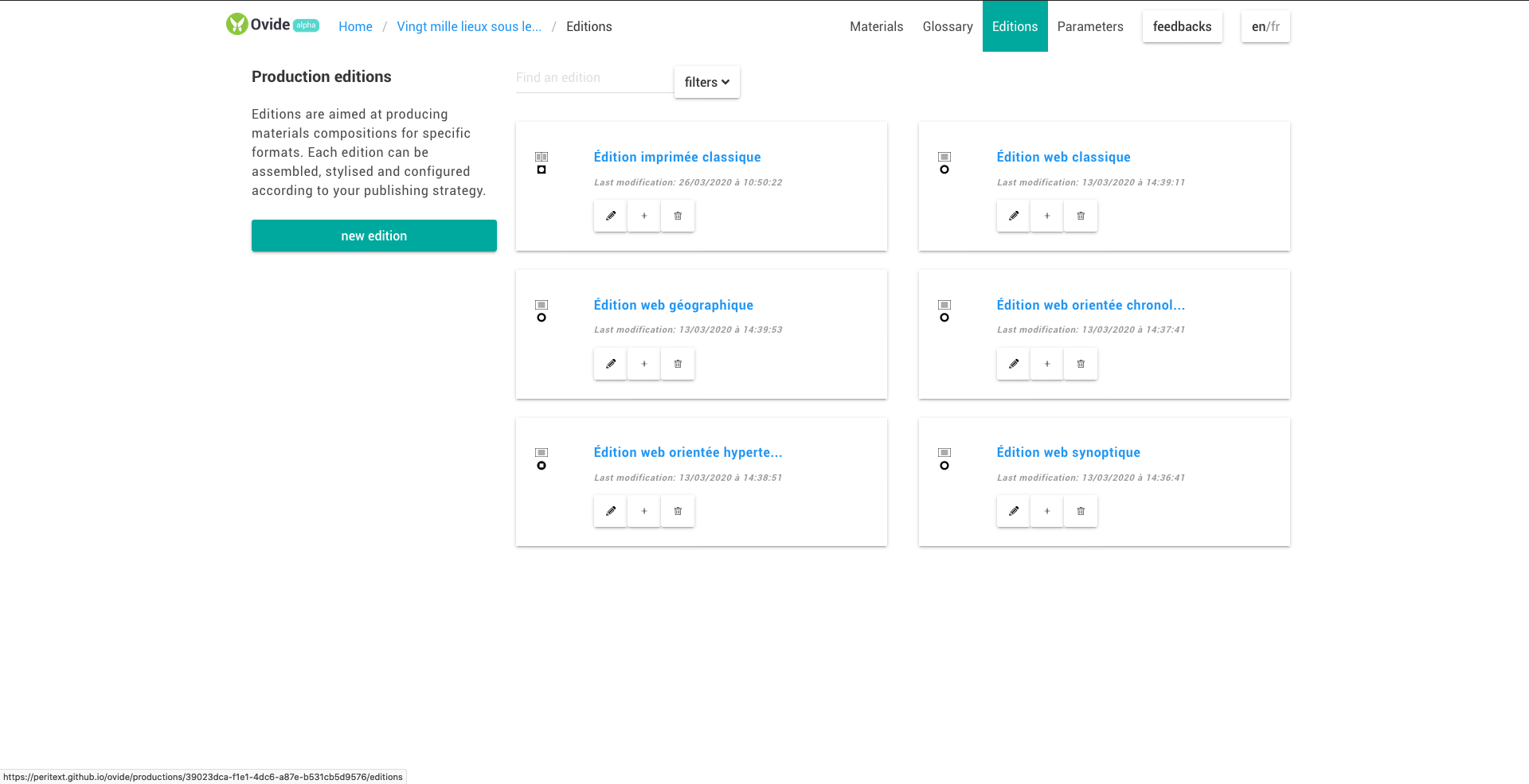Go to Home breadcrumb
Screen dimensions: 1529x784
355,26
